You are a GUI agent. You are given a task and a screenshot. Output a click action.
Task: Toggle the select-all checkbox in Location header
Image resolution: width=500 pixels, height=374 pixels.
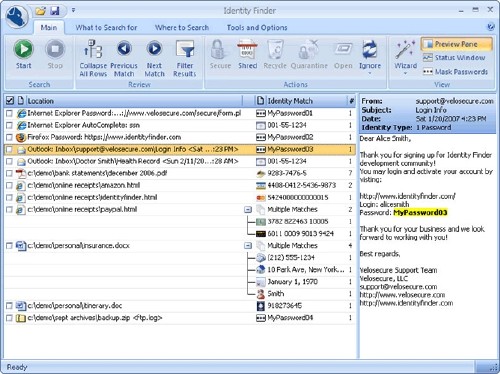click(x=10, y=100)
